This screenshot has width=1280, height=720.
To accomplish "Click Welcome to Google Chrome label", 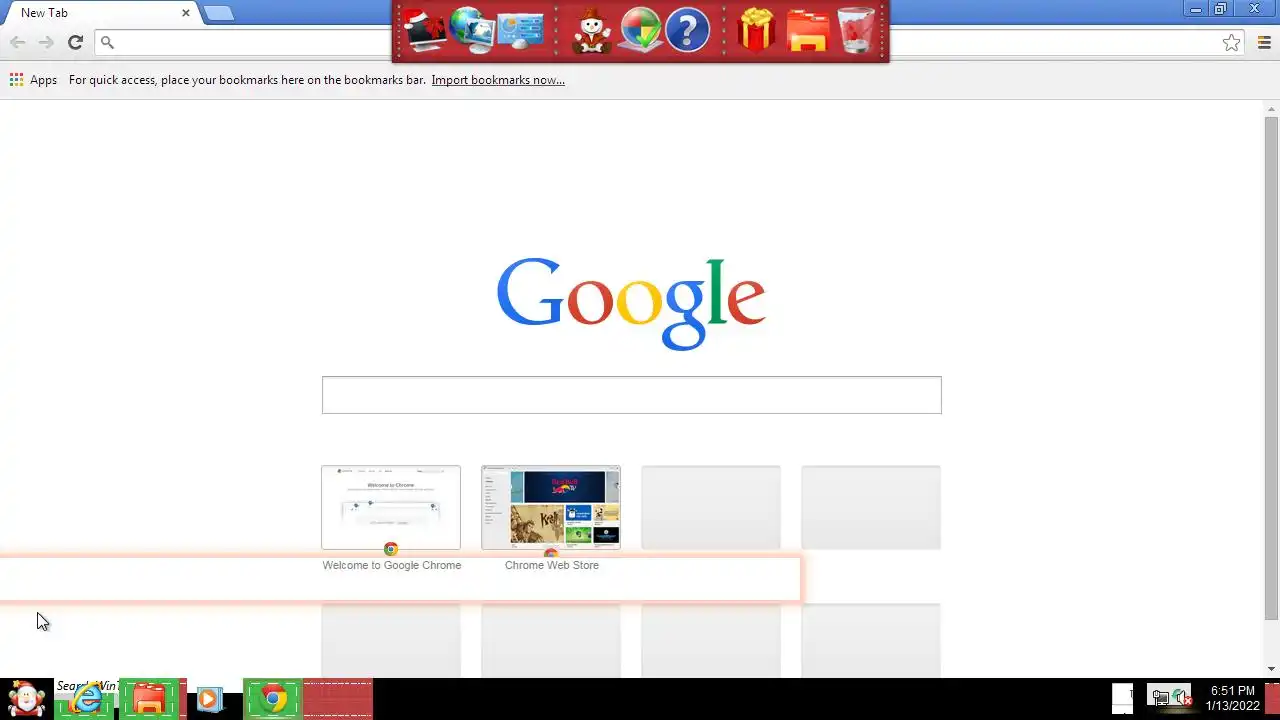I will pos(391,565).
